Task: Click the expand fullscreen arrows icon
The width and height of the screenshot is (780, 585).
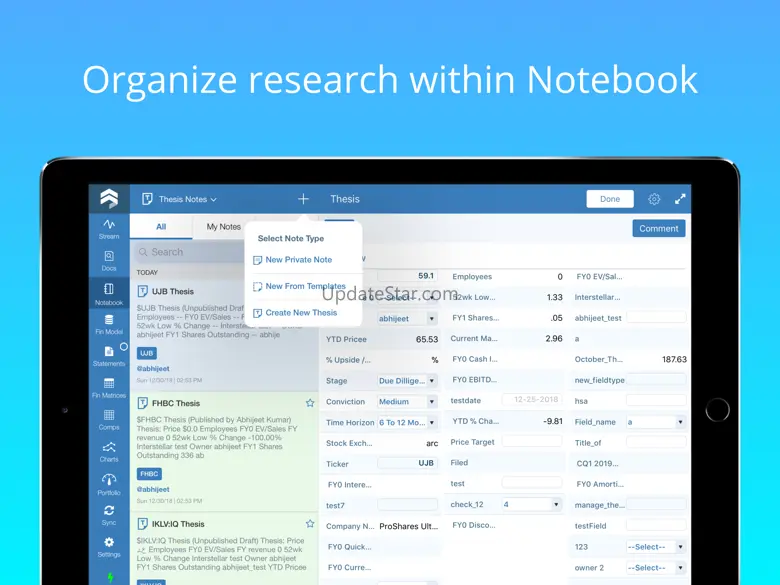Action: click(x=680, y=199)
